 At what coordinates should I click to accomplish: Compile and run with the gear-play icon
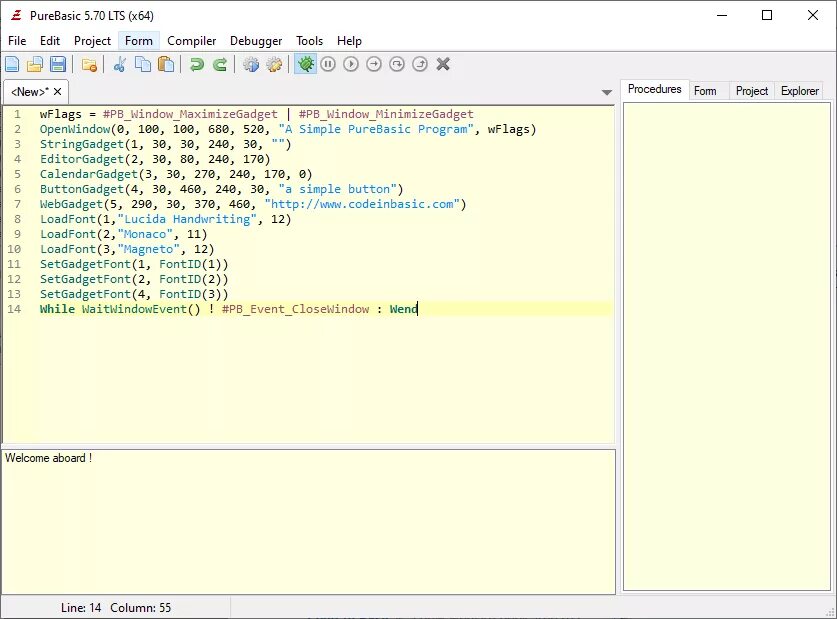pos(251,65)
